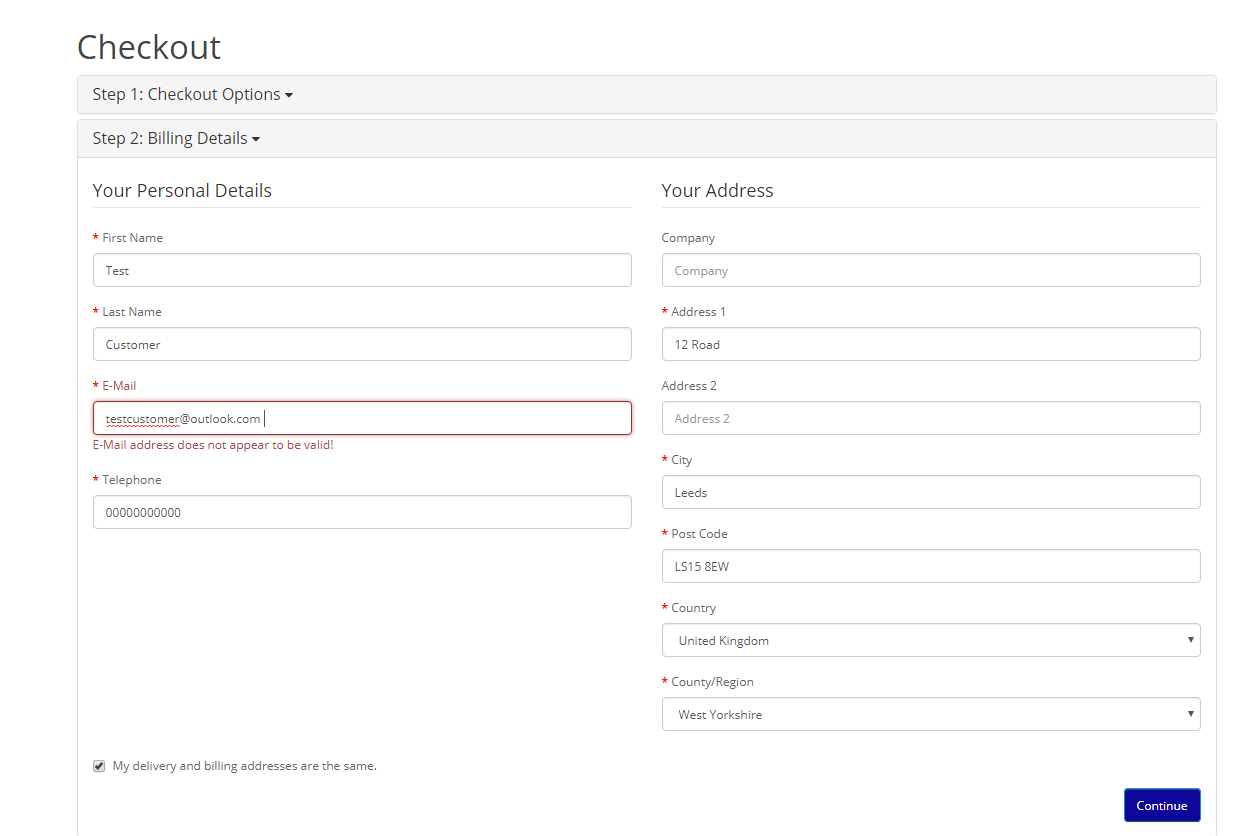The height and width of the screenshot is (836, 1251).
Task: Click the Company input field
Action: (x=931, y=270)
